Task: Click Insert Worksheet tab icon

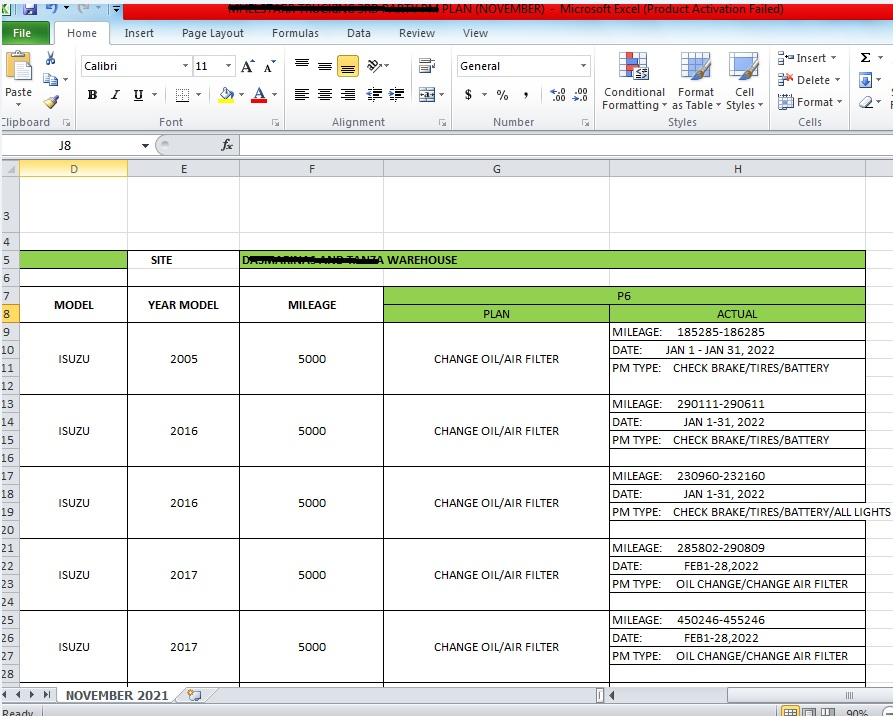Action: [194, 695]
